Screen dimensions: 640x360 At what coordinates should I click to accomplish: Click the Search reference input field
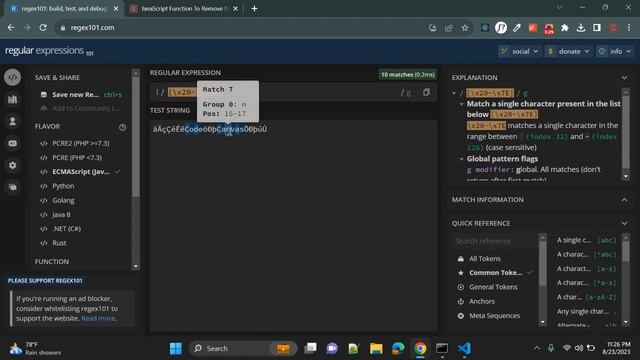pos(495,241)
